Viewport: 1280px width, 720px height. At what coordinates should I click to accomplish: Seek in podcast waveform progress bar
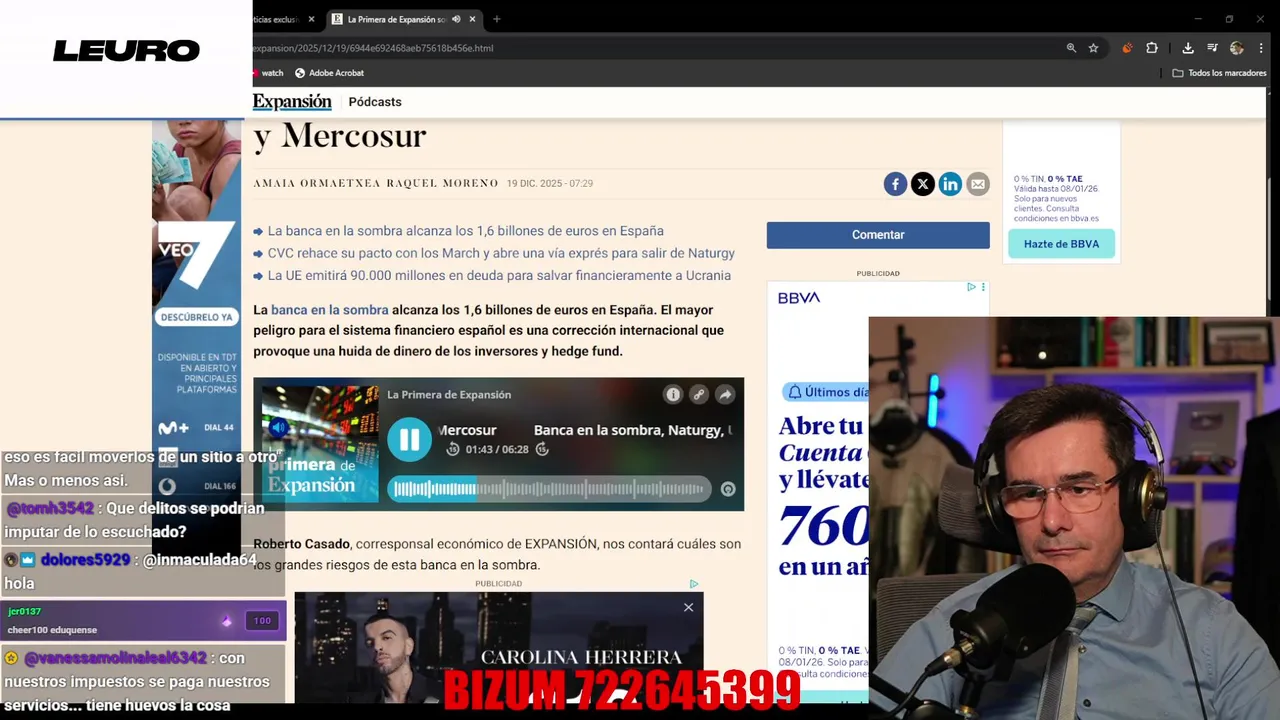click(x=549, y=489)
